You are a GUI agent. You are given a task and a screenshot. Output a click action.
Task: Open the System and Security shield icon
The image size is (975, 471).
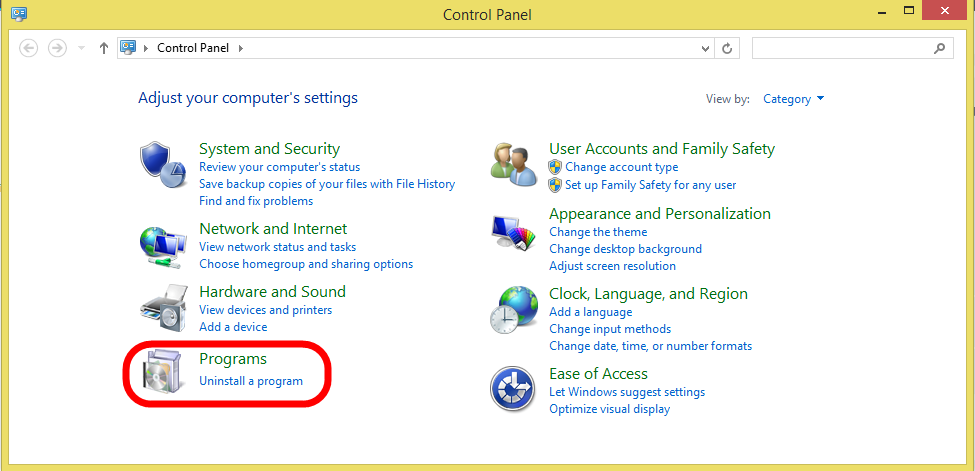point(164,165)
